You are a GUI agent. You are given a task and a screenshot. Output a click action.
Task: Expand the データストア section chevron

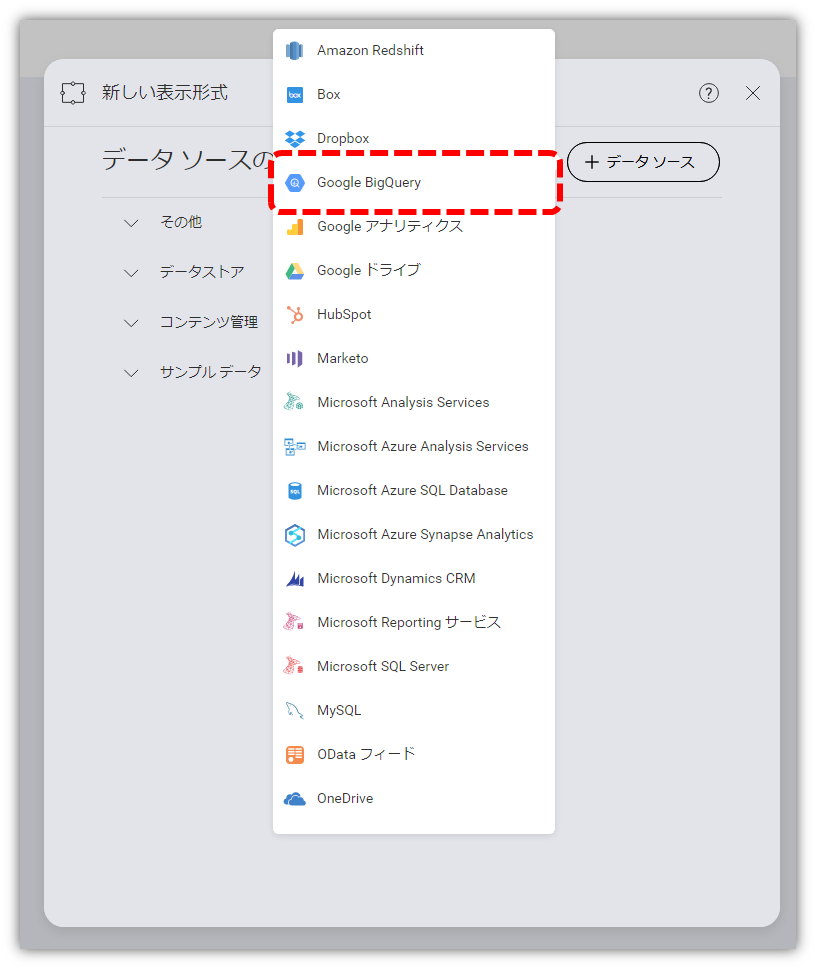tap(131, 273)
